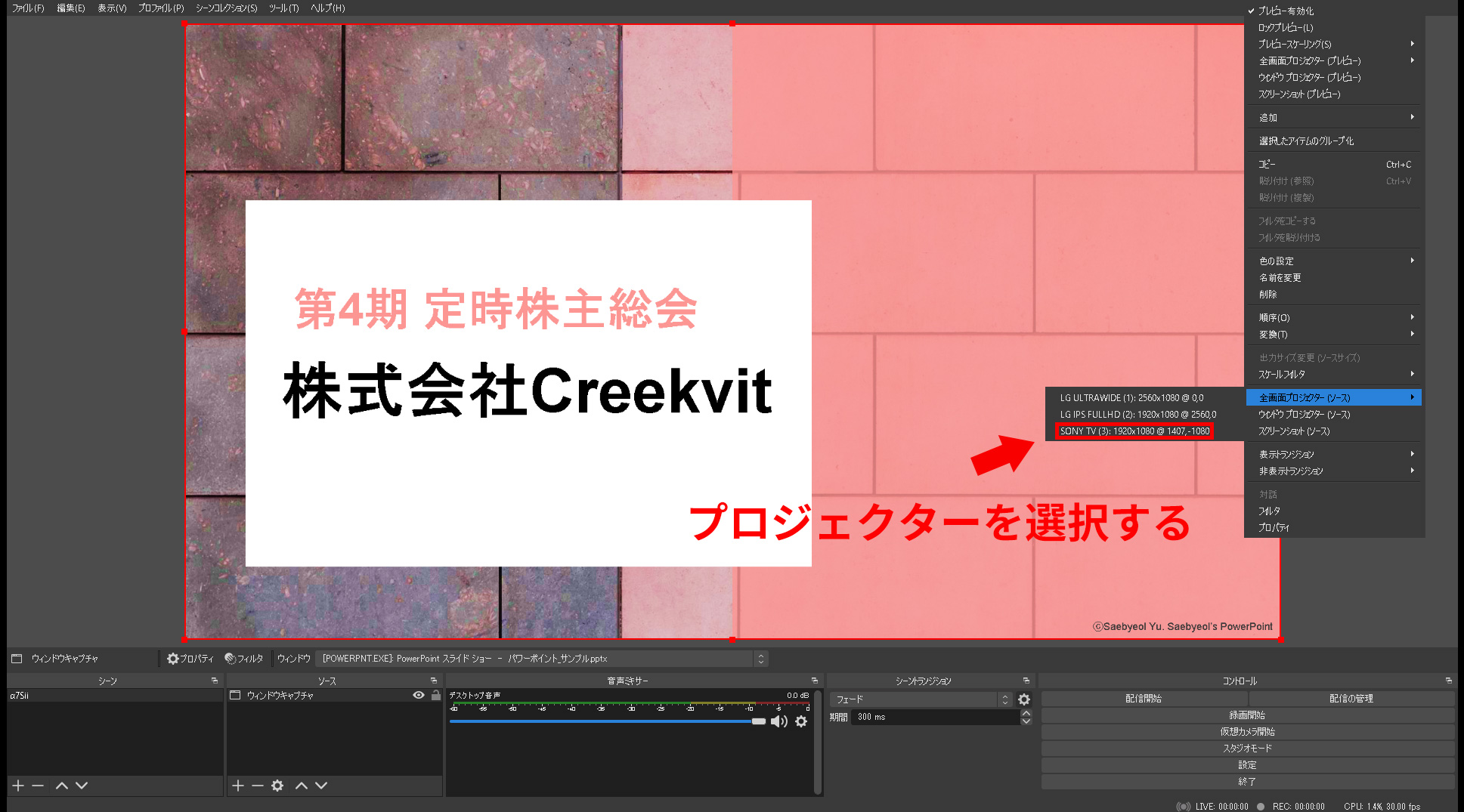Select α7Sii scene in scenes list
This screenshot has height=812, width=1464.
(115, 695)
